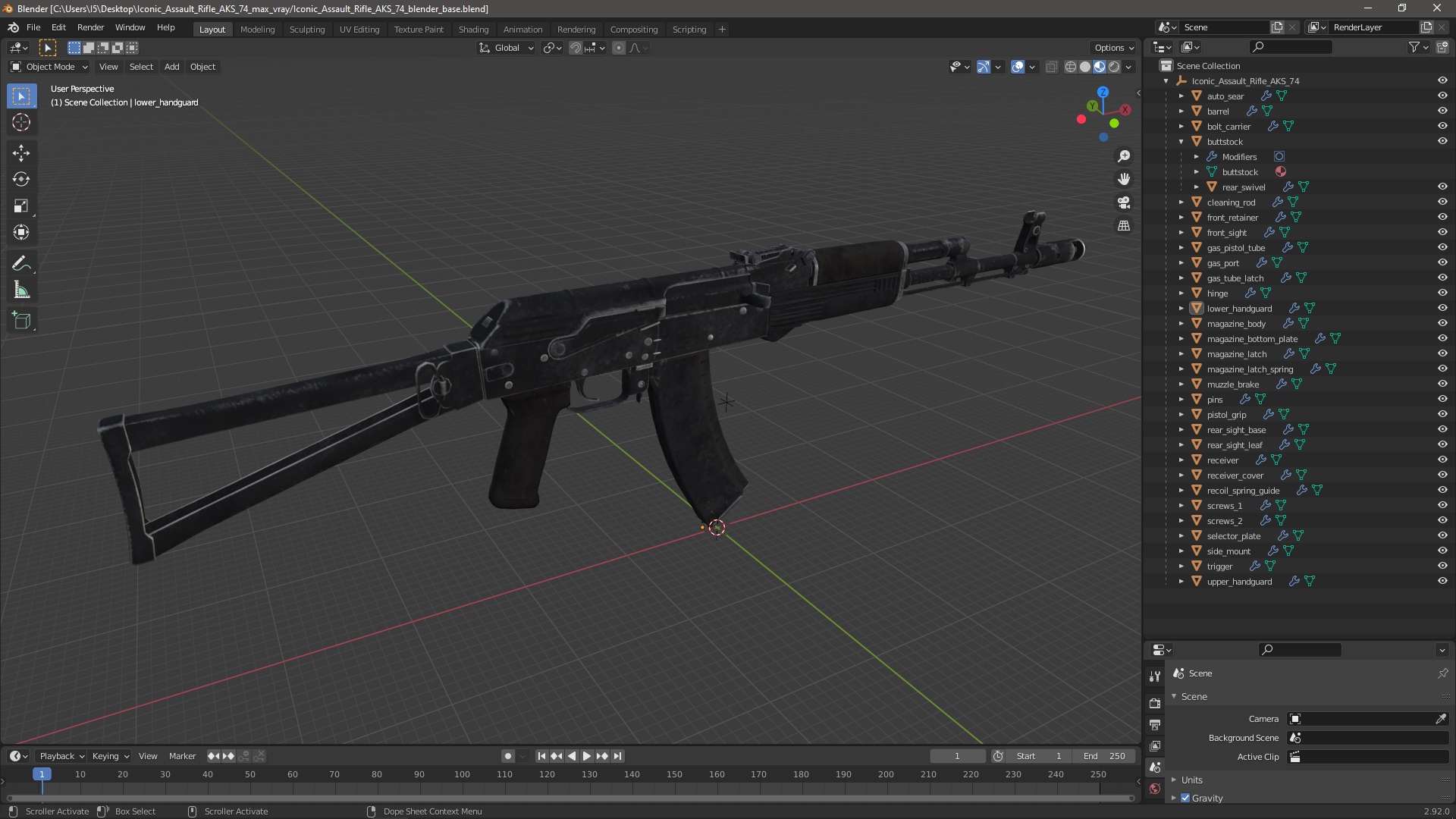Viewport: 1456px width, 819px height.
Task: Click the current frame number field
Action: 957,756
